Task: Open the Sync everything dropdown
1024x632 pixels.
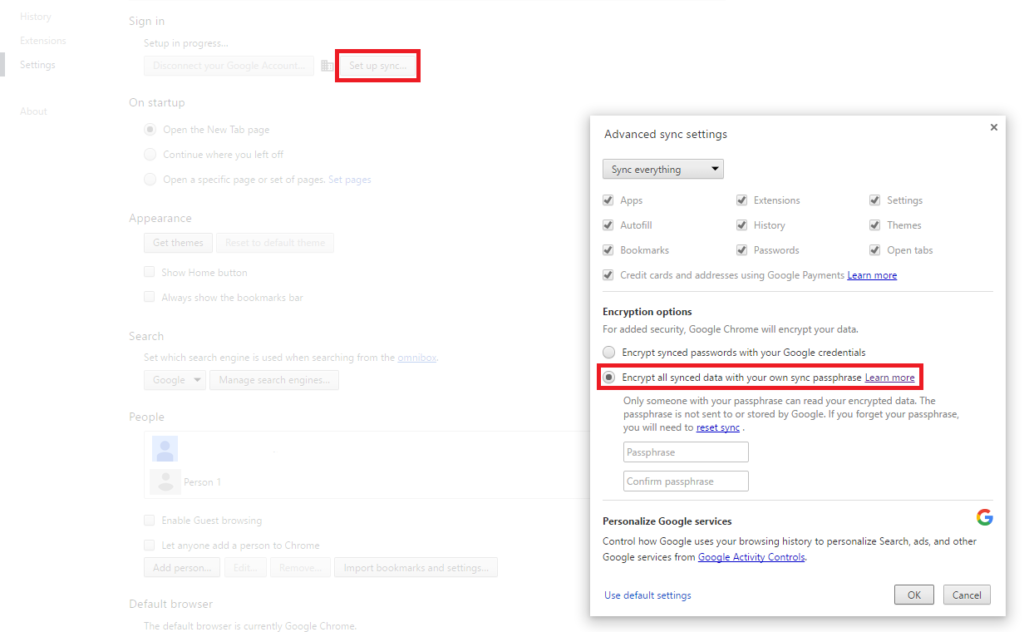Action: (663, 169)
